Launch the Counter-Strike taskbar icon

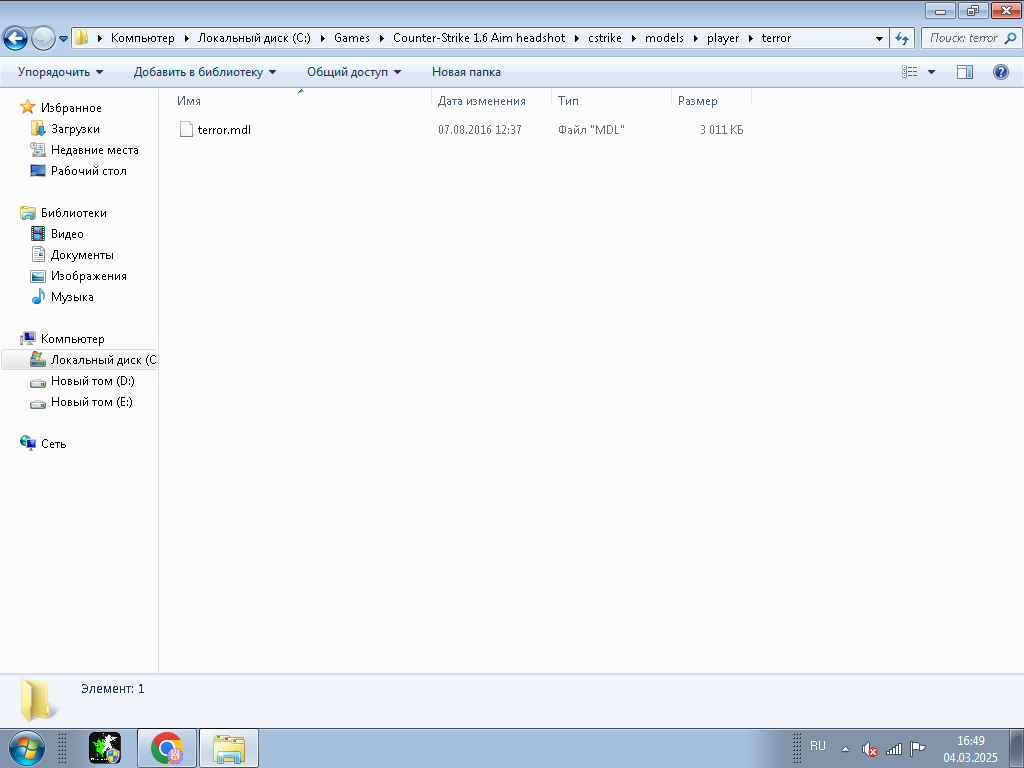point(104,748)
